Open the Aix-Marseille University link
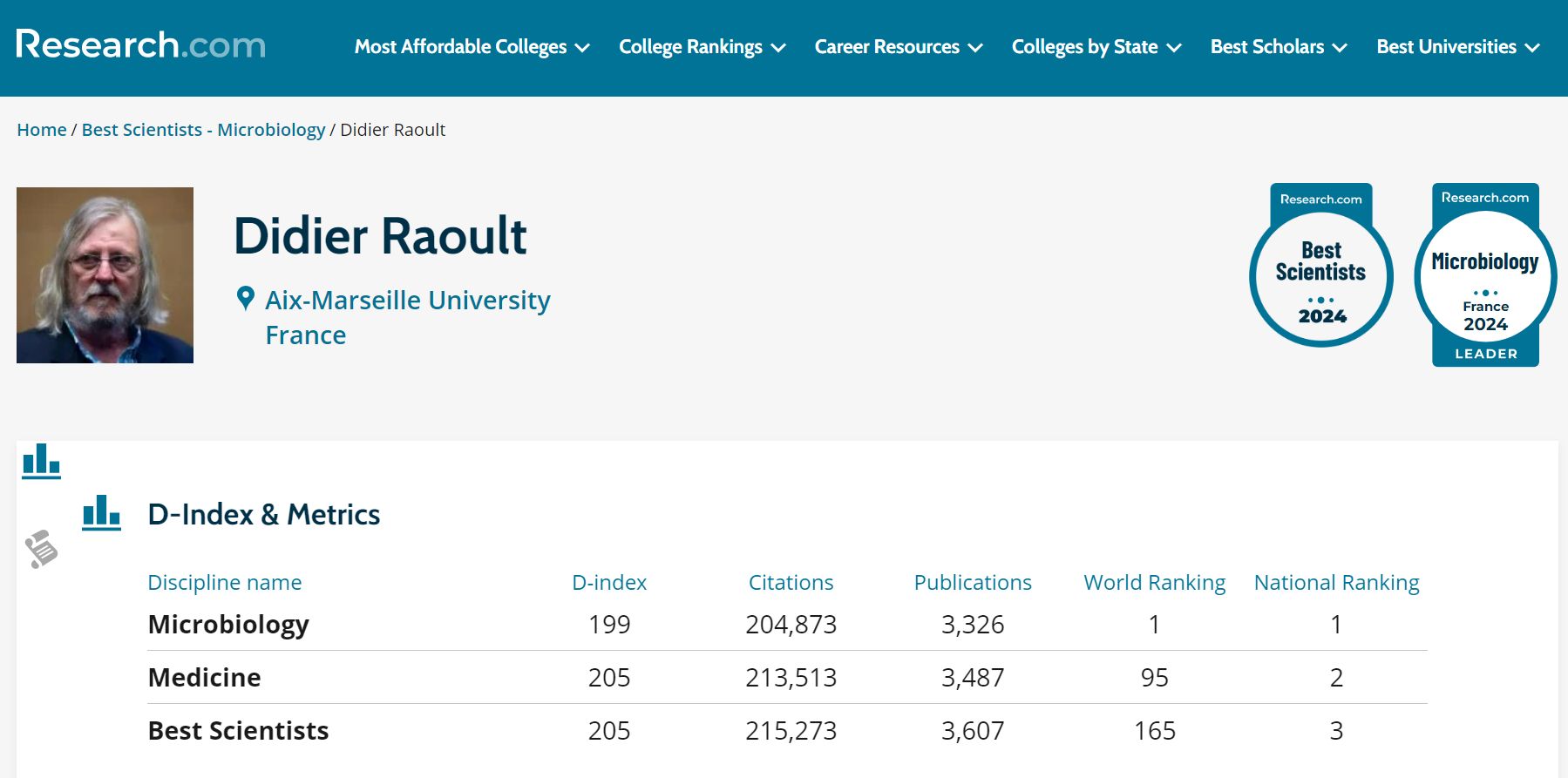The height and width of the screenshot is (778, 1568). (x=408, y=301)
